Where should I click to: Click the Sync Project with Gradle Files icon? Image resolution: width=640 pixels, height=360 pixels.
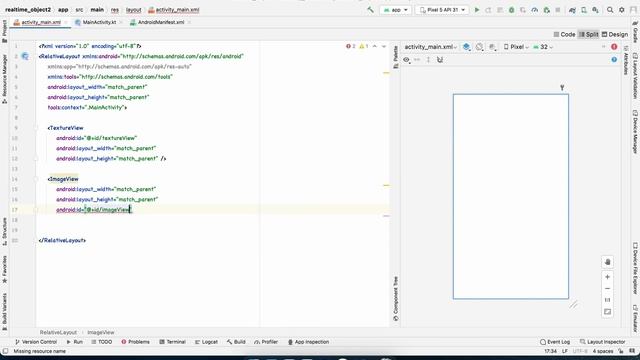572,9
